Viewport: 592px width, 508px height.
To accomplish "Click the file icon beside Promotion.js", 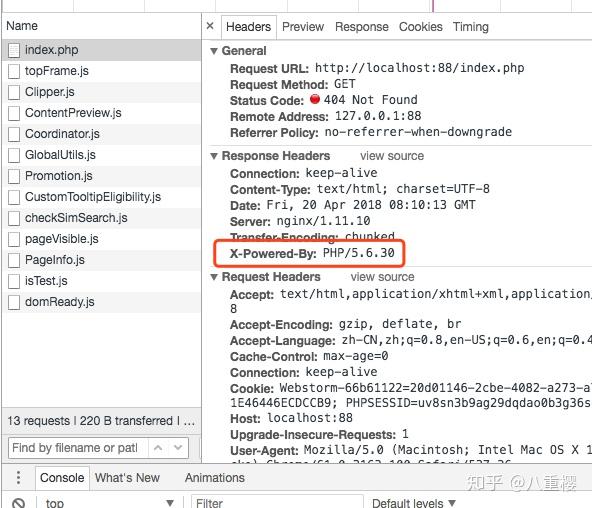I will pyautogui.click(x=14, y=176).
